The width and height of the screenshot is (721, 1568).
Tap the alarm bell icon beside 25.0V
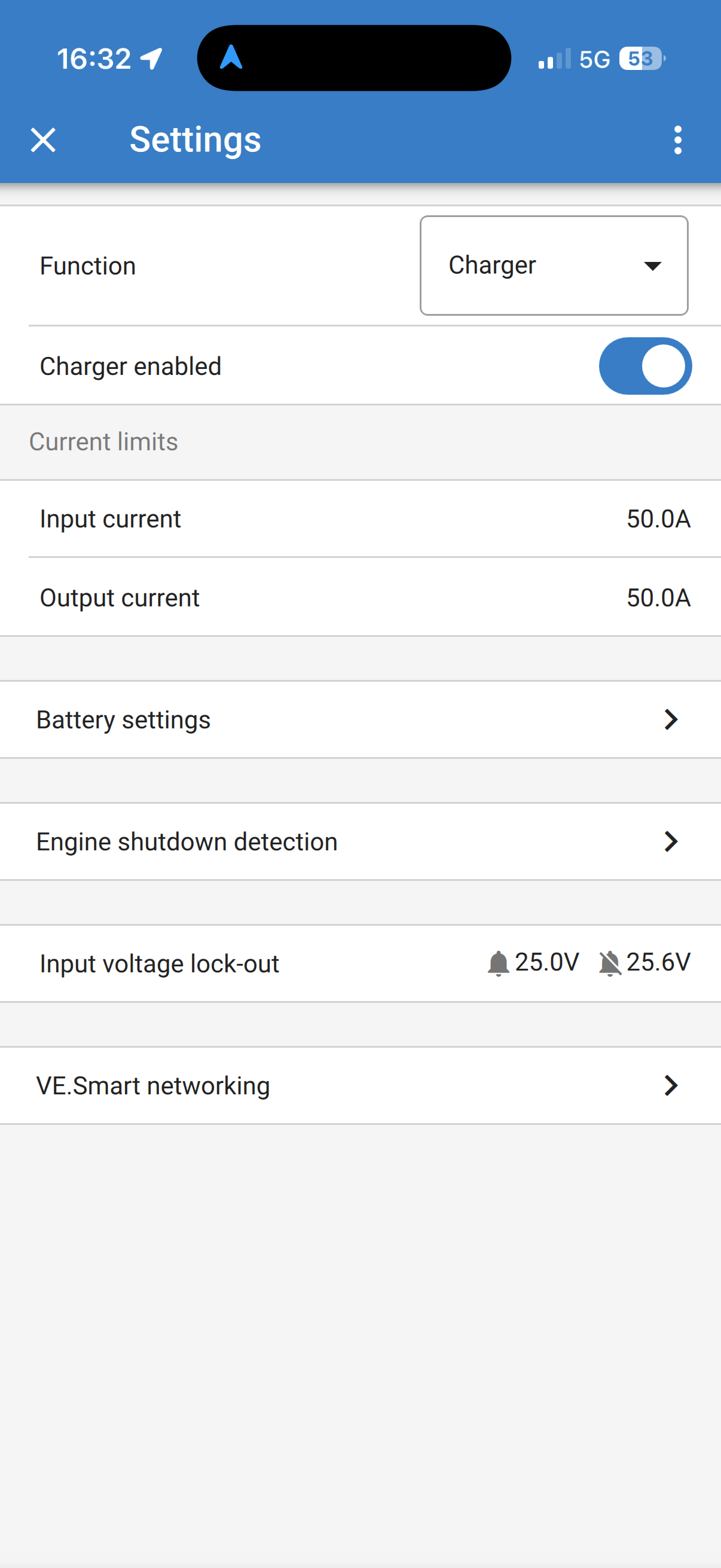pyautogui.click(x=499, y=963)
